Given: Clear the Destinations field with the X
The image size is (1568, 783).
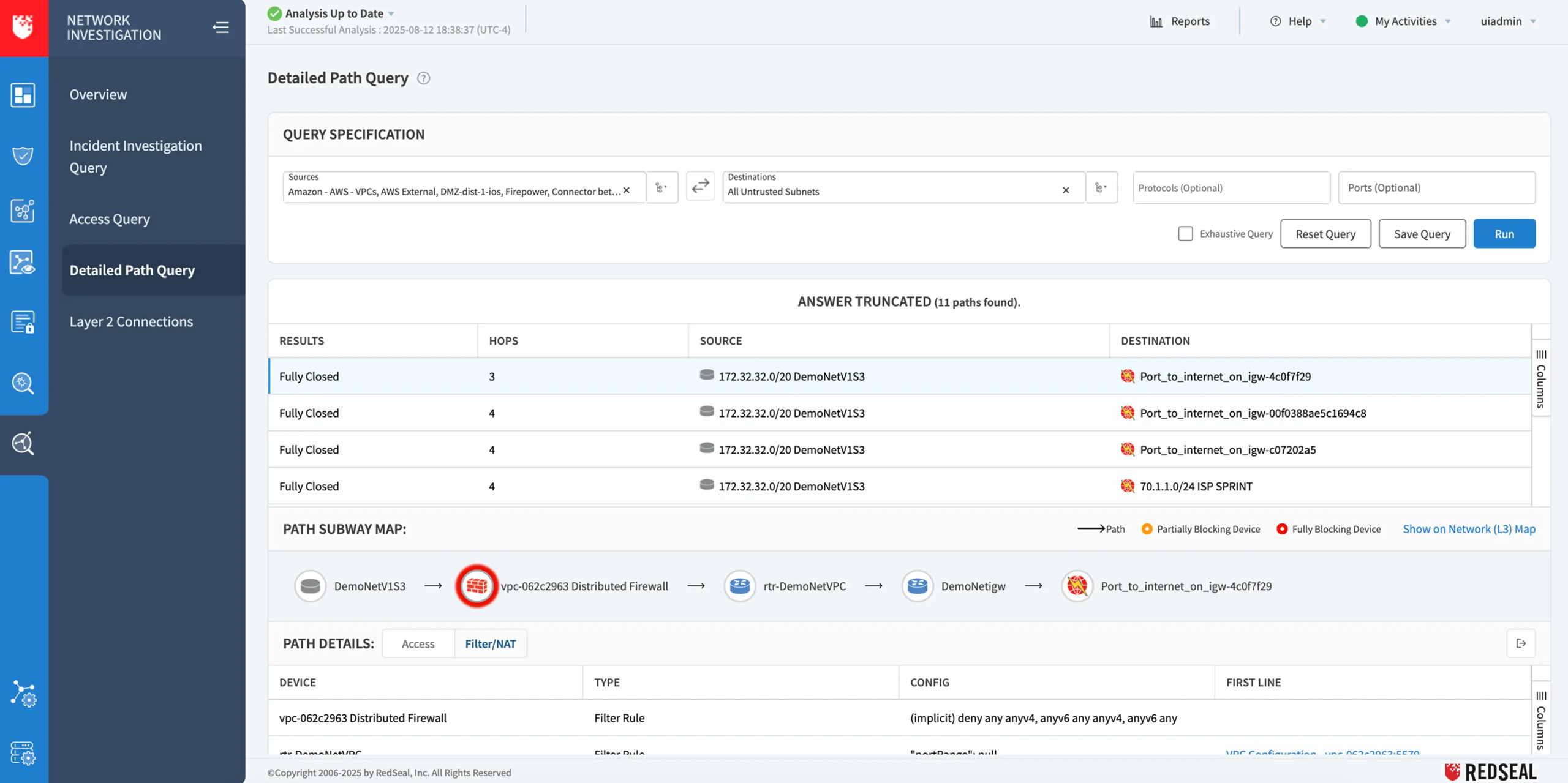Looking at the screenshot, I should point(1066,190).
